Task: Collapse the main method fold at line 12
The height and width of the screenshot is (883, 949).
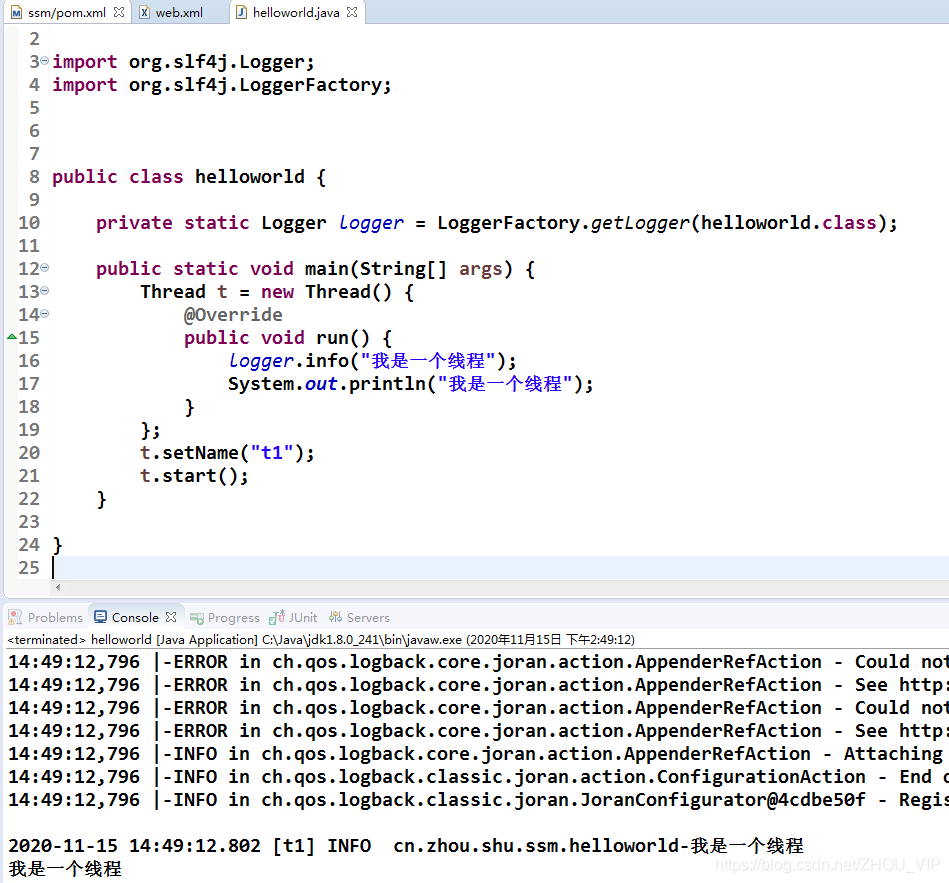Action: point(45,268)
